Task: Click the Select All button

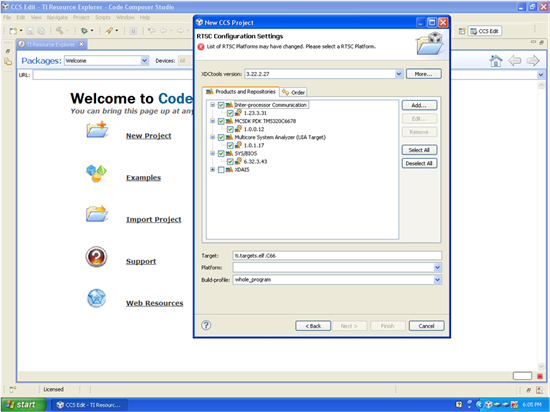Action: [x=419, y=150]
